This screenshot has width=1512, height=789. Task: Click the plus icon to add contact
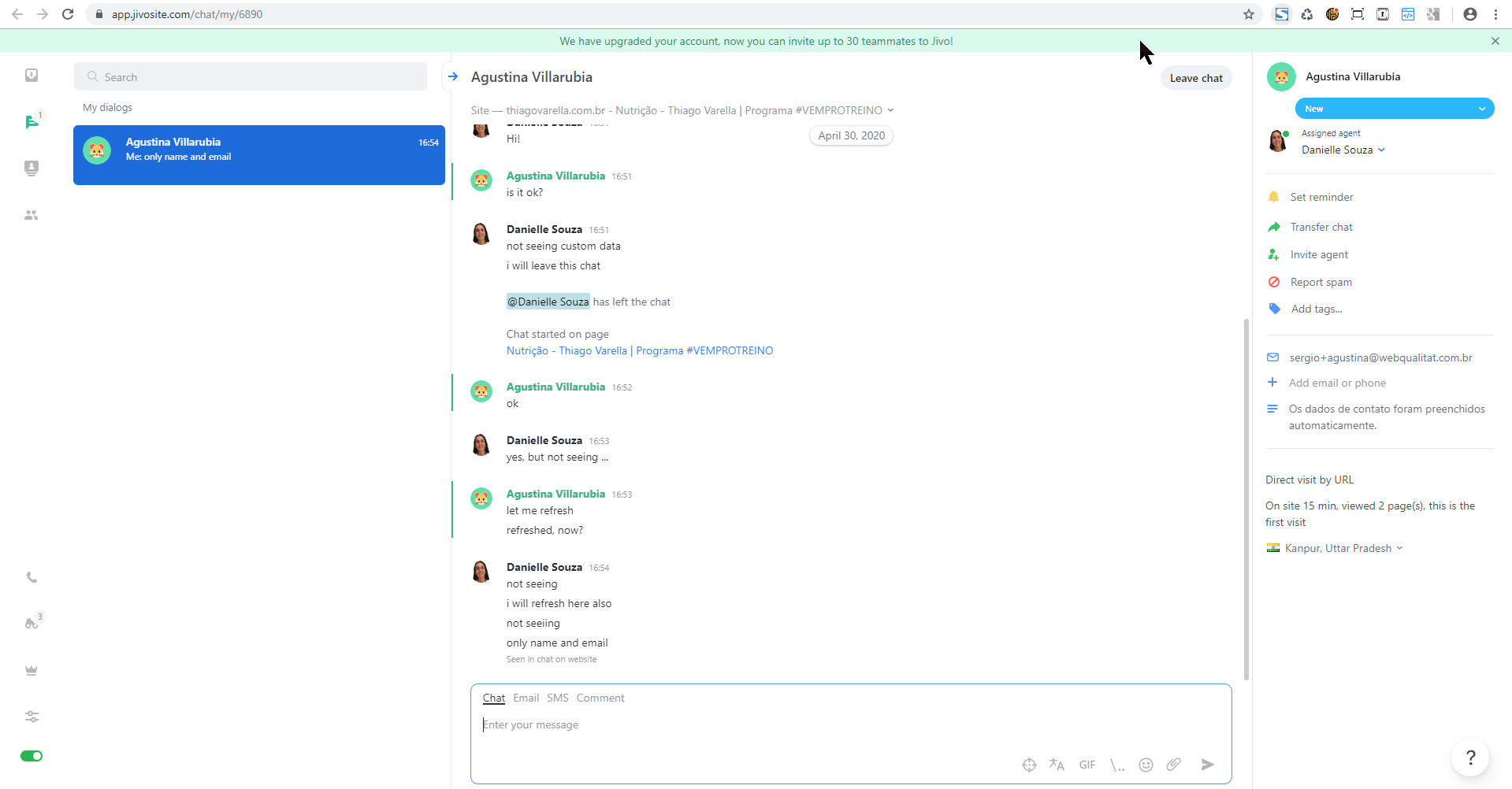click(x=1272, y=382)
